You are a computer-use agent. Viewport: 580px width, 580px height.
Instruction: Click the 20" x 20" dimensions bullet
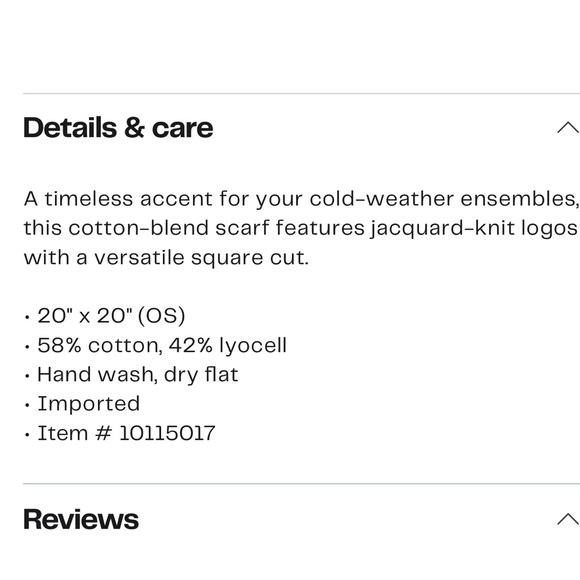[x=111, y=316]
